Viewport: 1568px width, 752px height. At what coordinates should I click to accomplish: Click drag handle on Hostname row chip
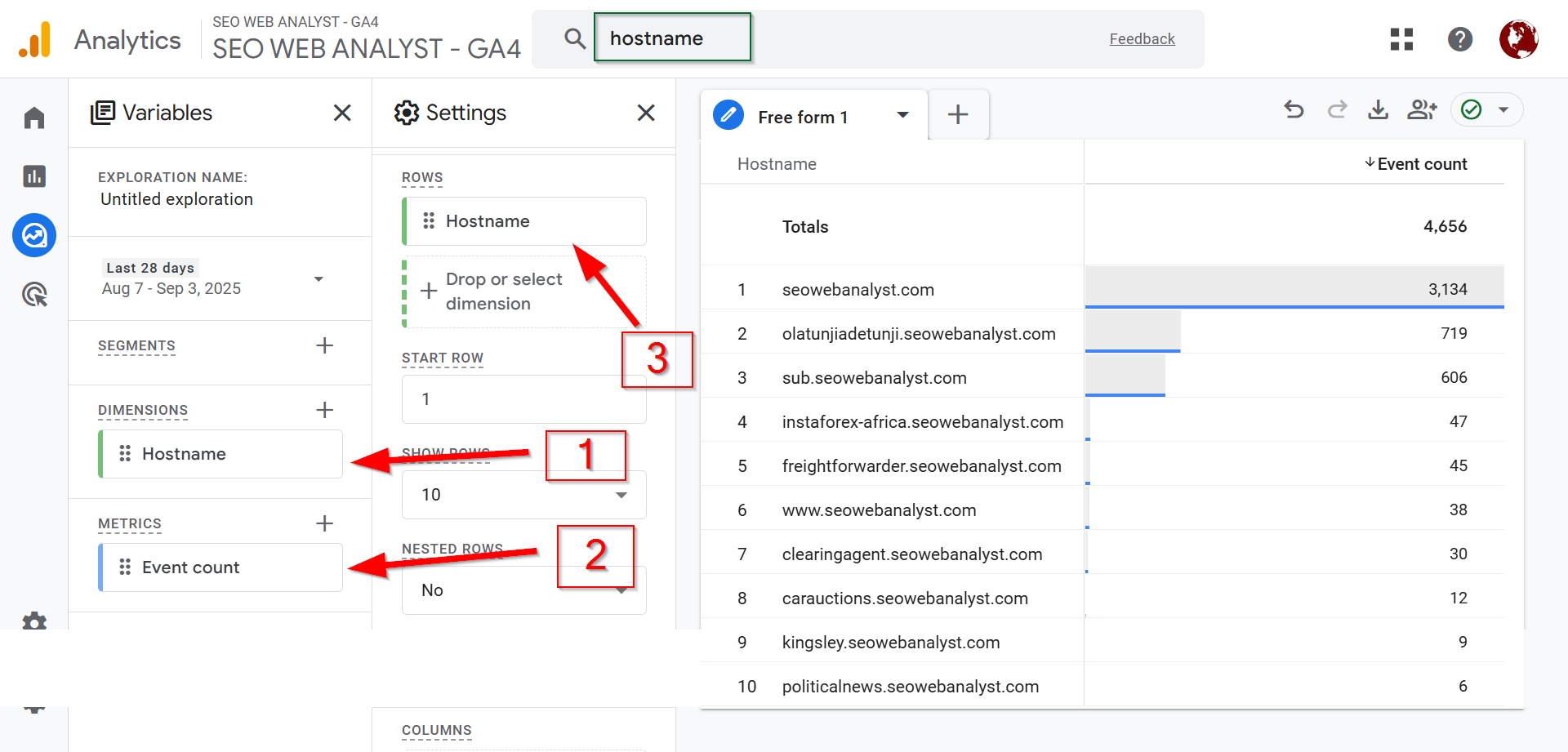(429, 220)
